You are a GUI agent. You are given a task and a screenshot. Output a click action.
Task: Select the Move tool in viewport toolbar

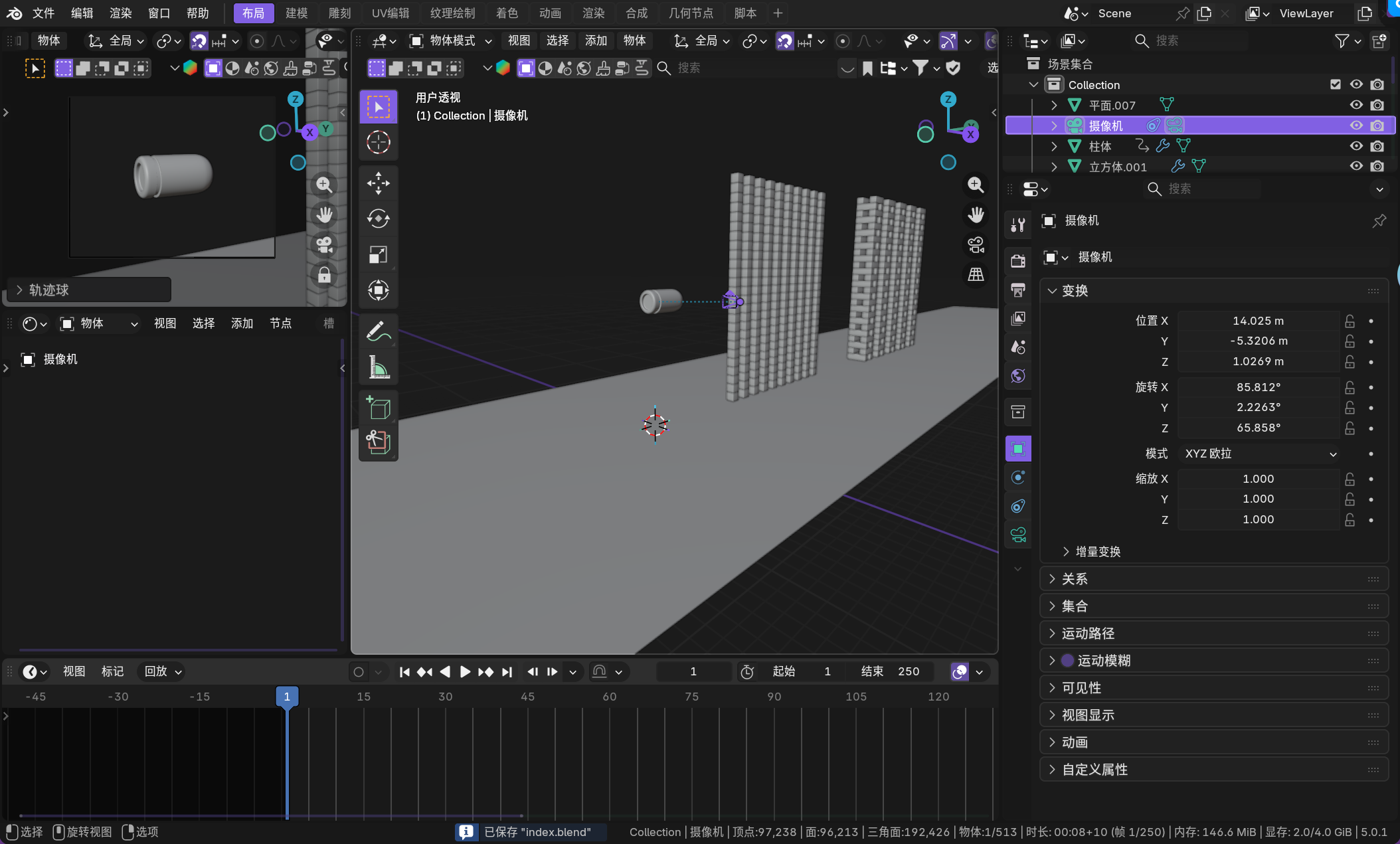[378, 183]
